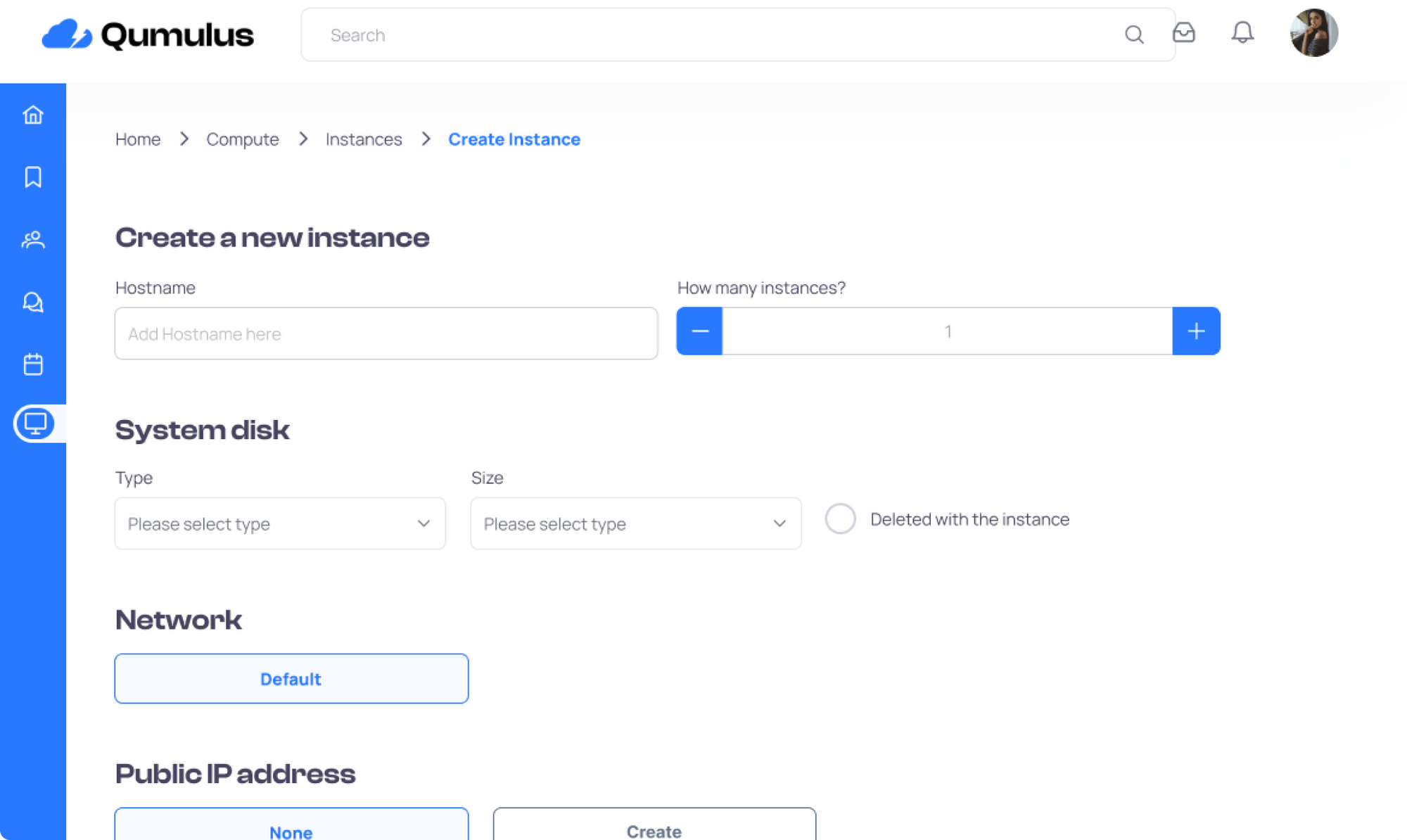Viewport: 1407px width, 840px height.
Task: Click the Qumulus cloud logo
Action: [x=67, y=33]
